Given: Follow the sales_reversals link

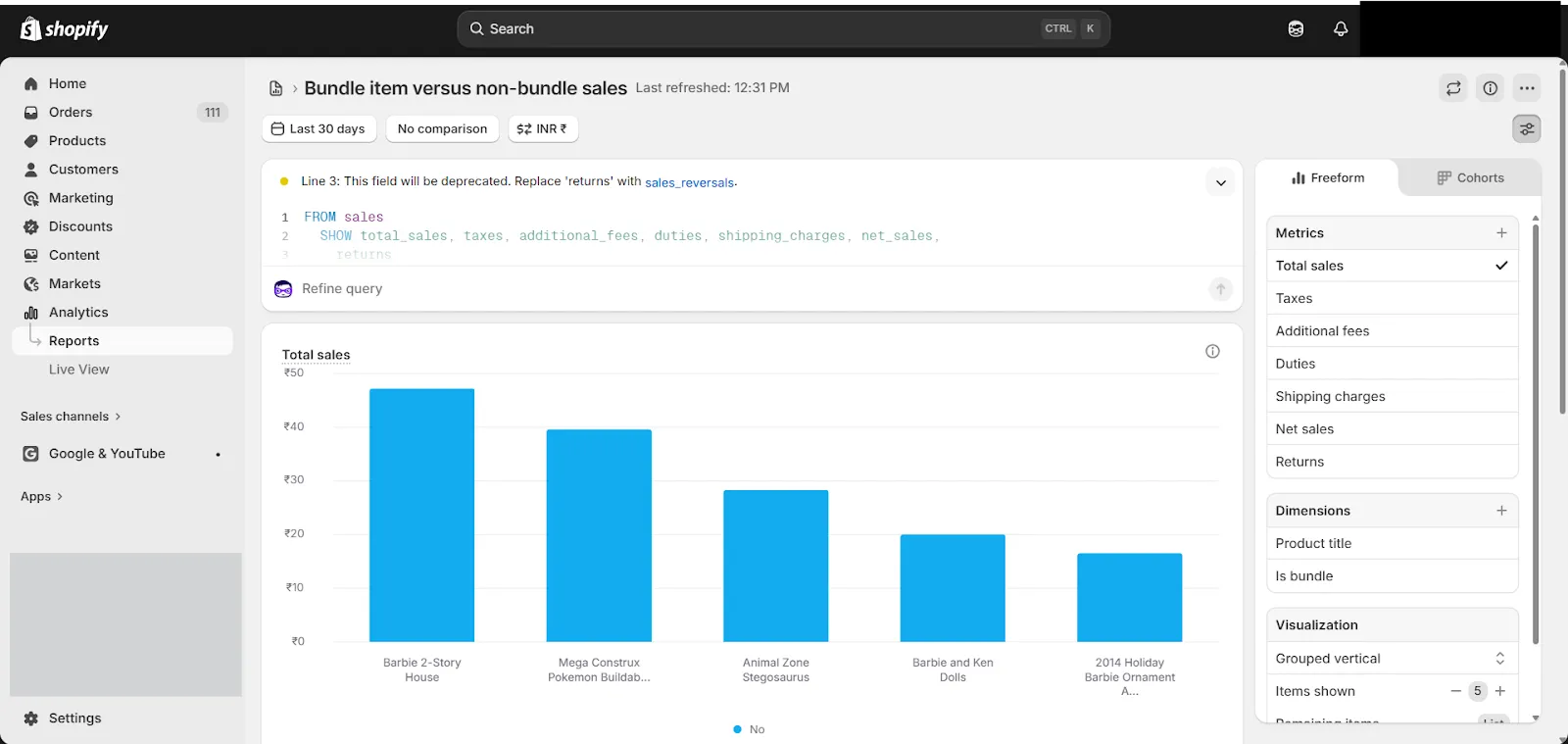Looking at the screenshot, I should coord(689,182).
